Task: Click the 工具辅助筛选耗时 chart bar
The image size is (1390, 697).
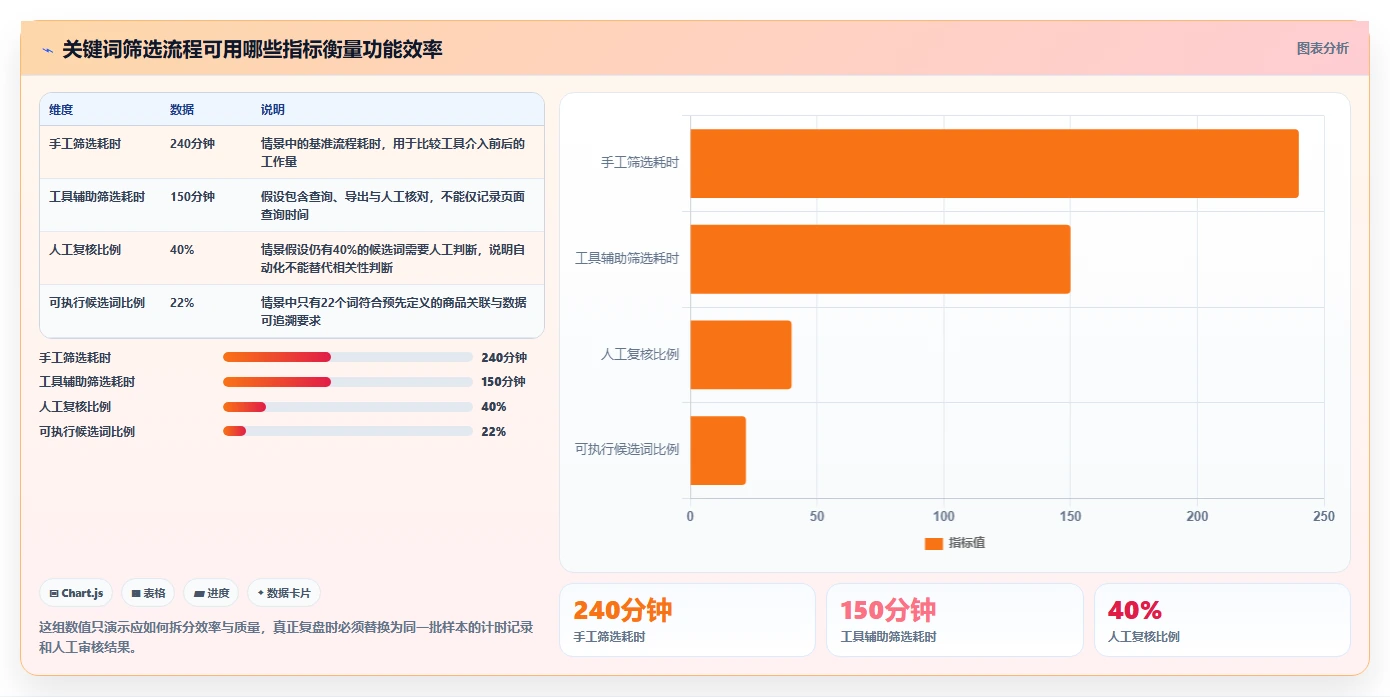Action: 880,259
